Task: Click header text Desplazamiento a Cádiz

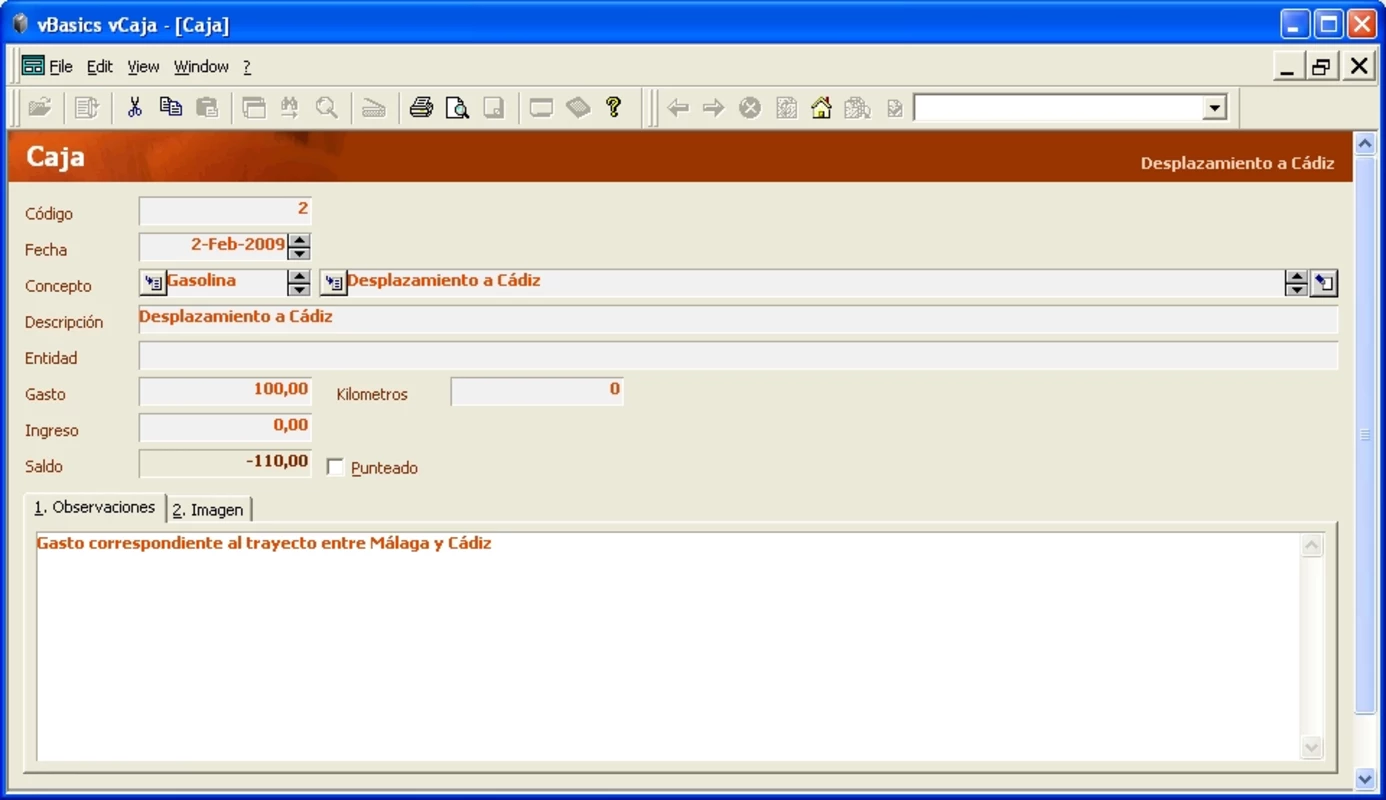Action: (x=1237, y=163)
